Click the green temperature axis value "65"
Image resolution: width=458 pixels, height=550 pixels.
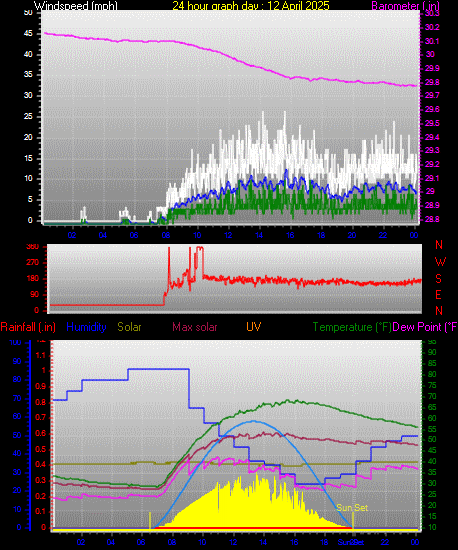click(x=432, y=408)
